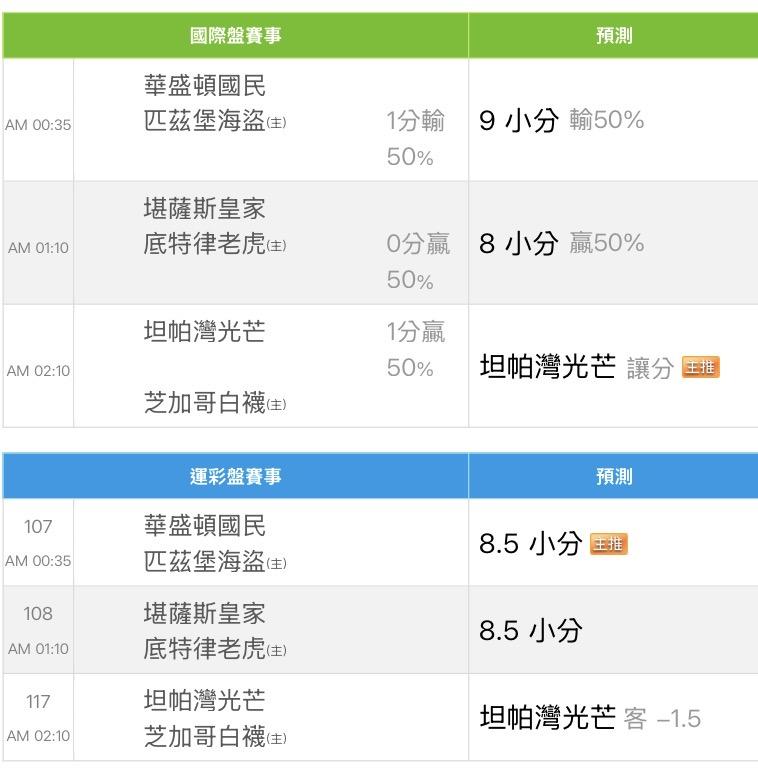
Task: Open 華盛頓國民 in the 國際盤 table
Action: (205, 86)
